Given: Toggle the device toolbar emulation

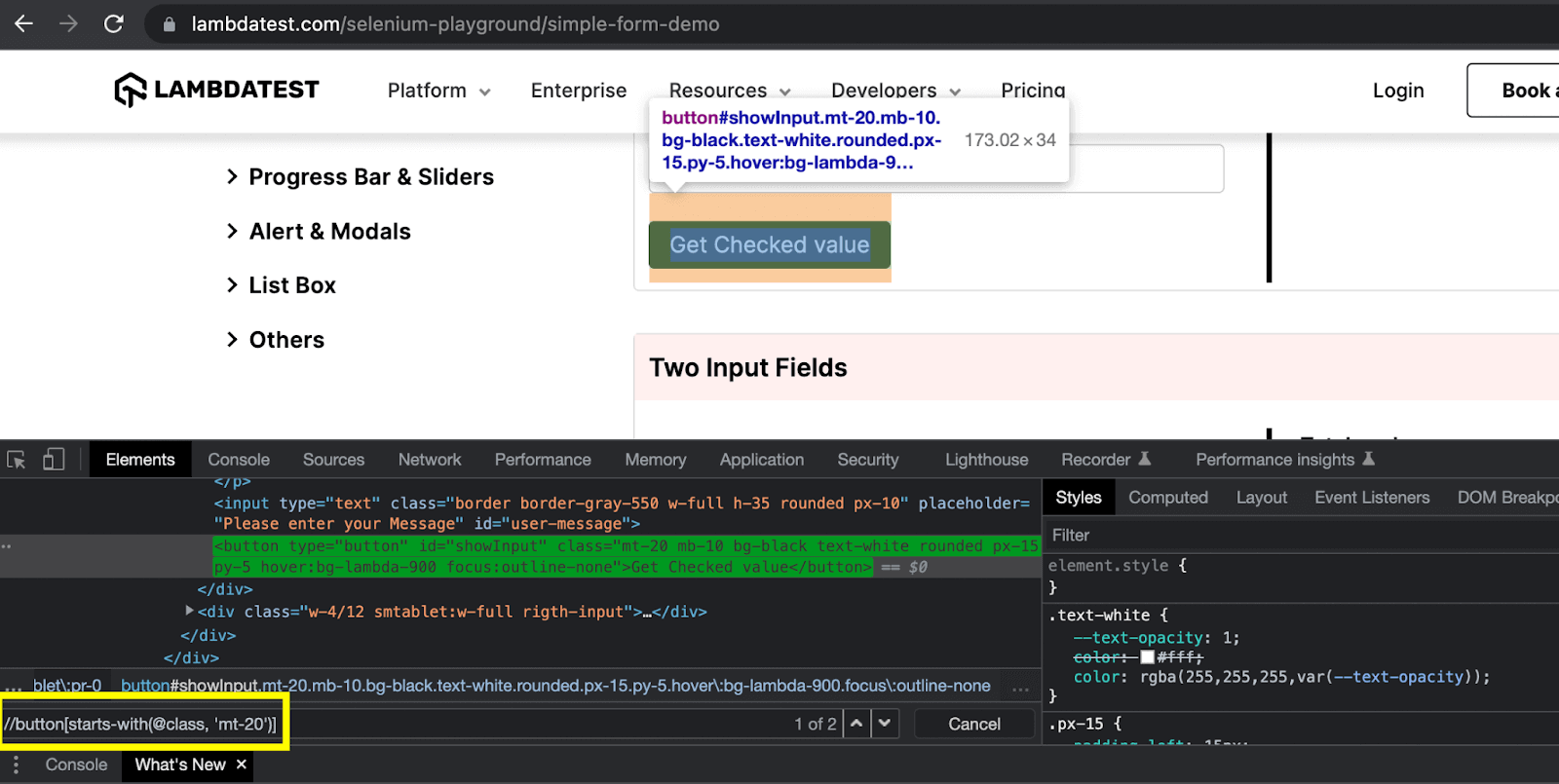Looking at the screenshot, I should 54,460.
